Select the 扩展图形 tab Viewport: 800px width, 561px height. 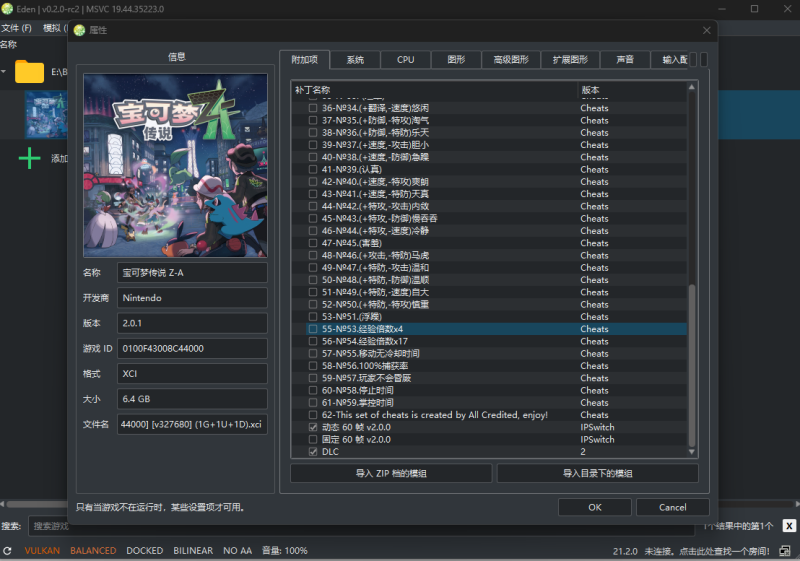[570, 60]
